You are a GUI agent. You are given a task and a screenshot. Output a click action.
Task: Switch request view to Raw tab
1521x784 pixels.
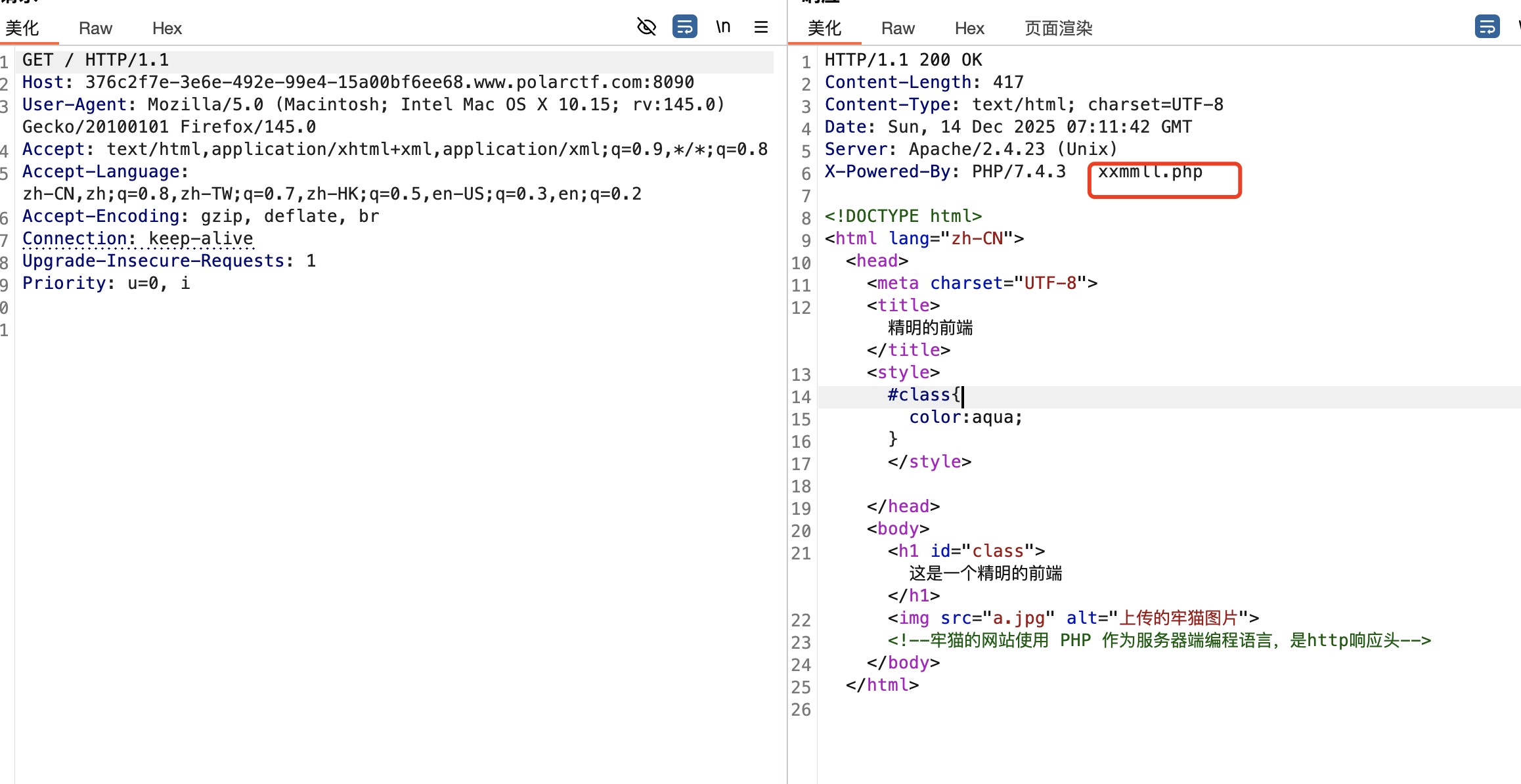[x=95, y=28]
